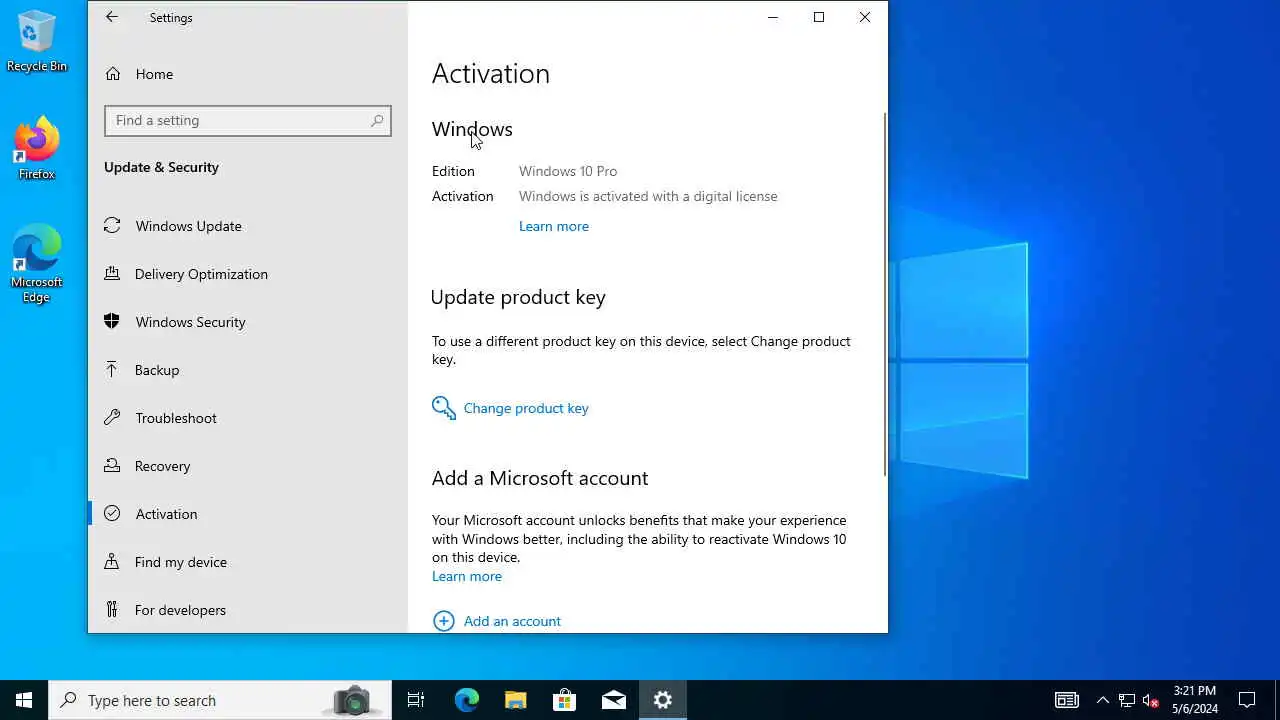The image size is (1280, 720).
Task: Open For developers settings
Action: [248, 610]
